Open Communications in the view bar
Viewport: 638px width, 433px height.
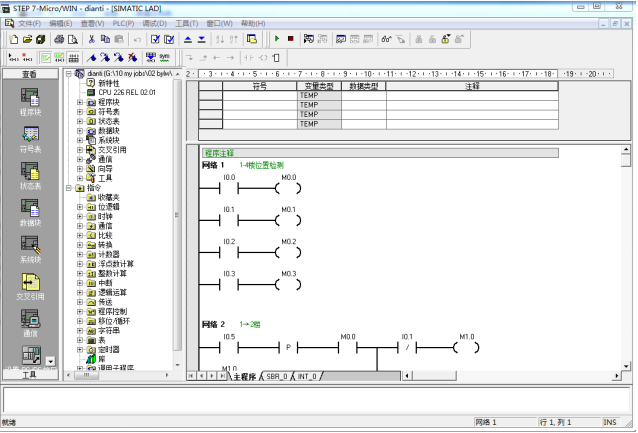coord(30,324)
